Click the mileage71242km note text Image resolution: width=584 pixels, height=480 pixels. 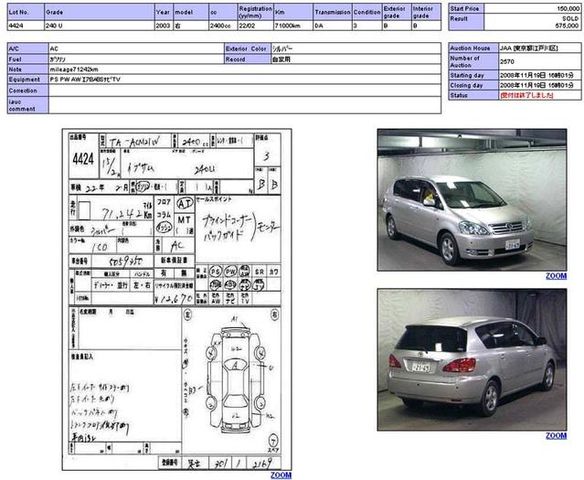tap(74, 69)
